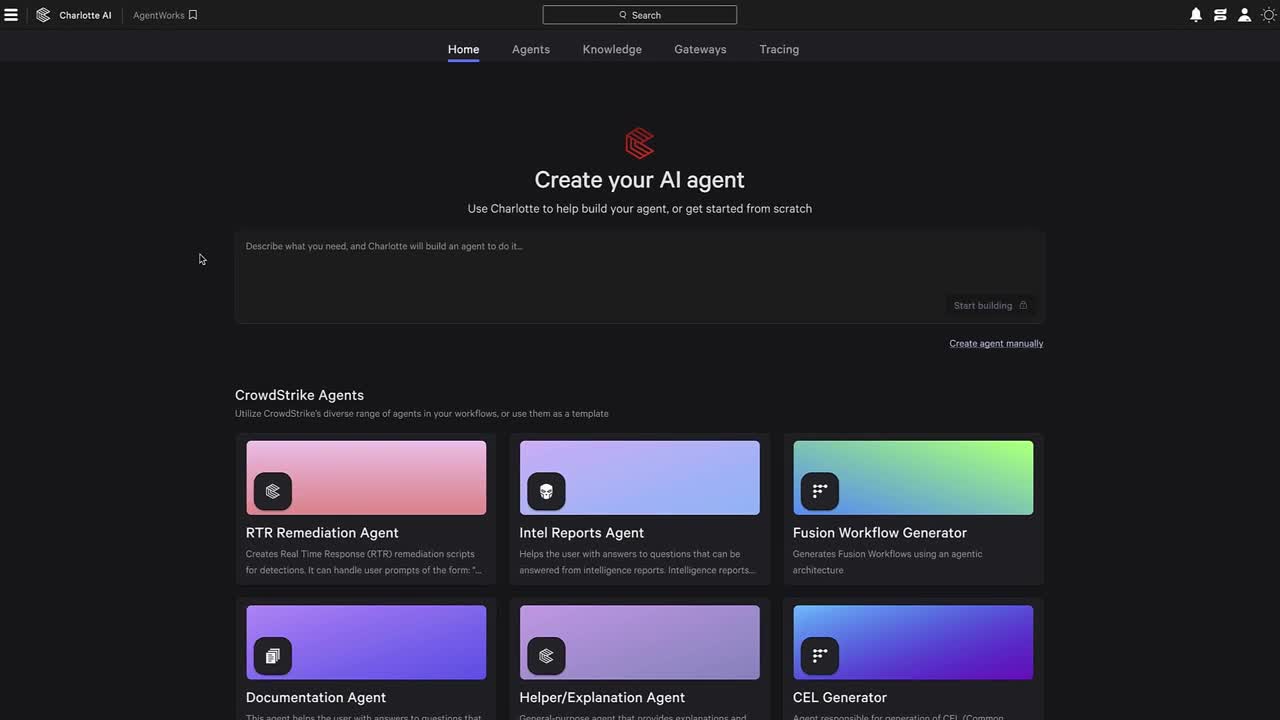This screenshot has height=720, width=1280.
Task: Click the Charlotte AI logo icon
Action: (x=43, y=15)
